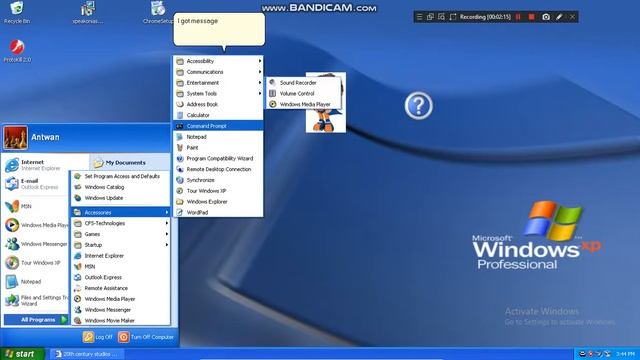The width and height of the screenshot is (640, 360).
Task: Open the Recycle Bin desktop icon
Action: point(17,13)
